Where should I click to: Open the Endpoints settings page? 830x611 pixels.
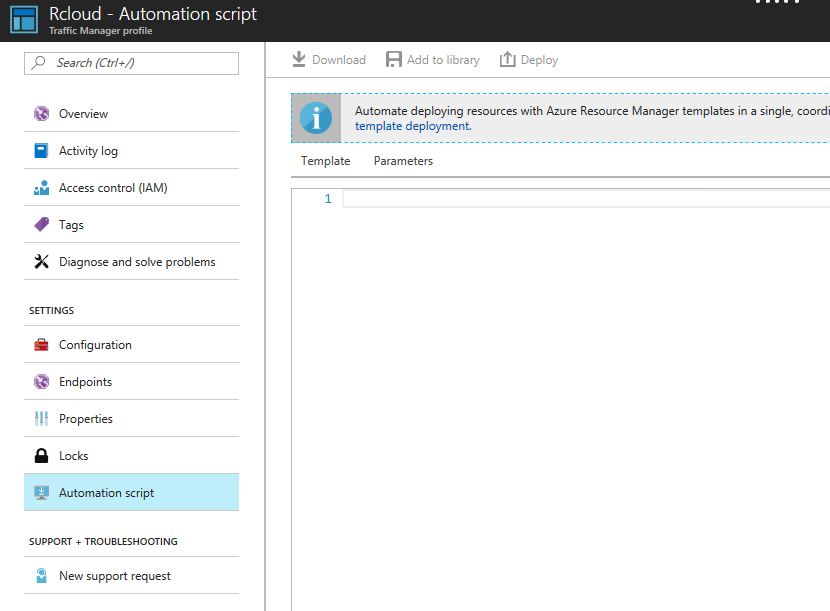point(85,382)
